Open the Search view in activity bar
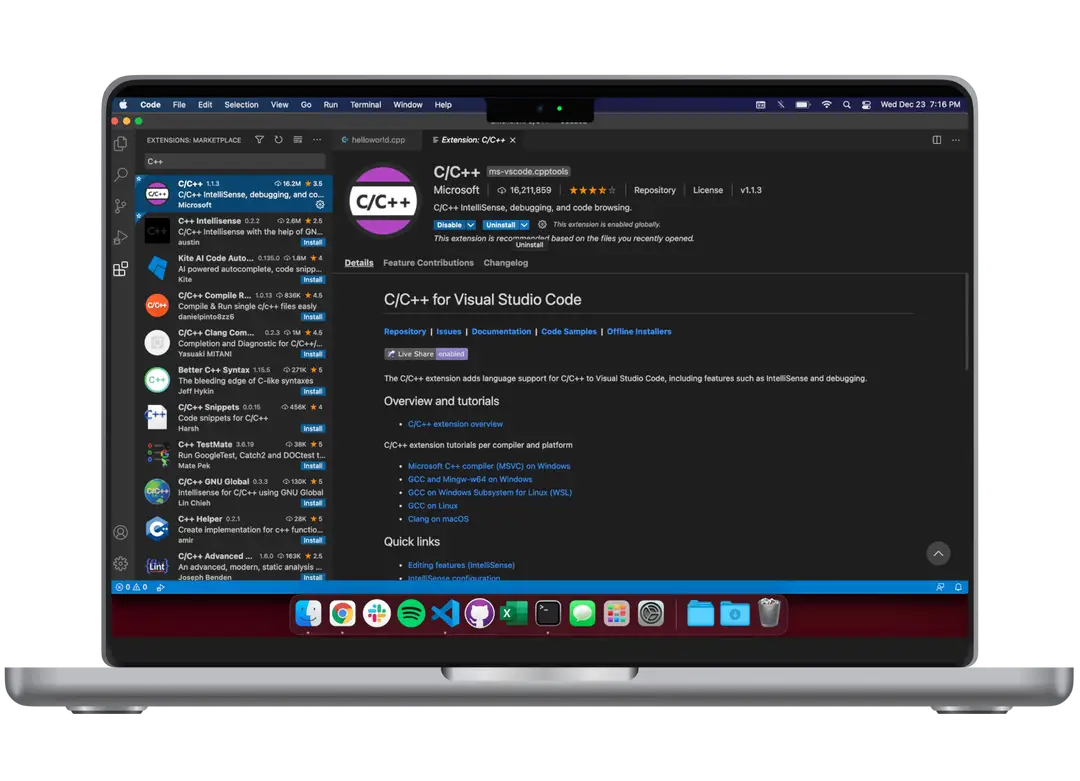The height and width of the screenshot is (781, 1080). tap(120, 175)
